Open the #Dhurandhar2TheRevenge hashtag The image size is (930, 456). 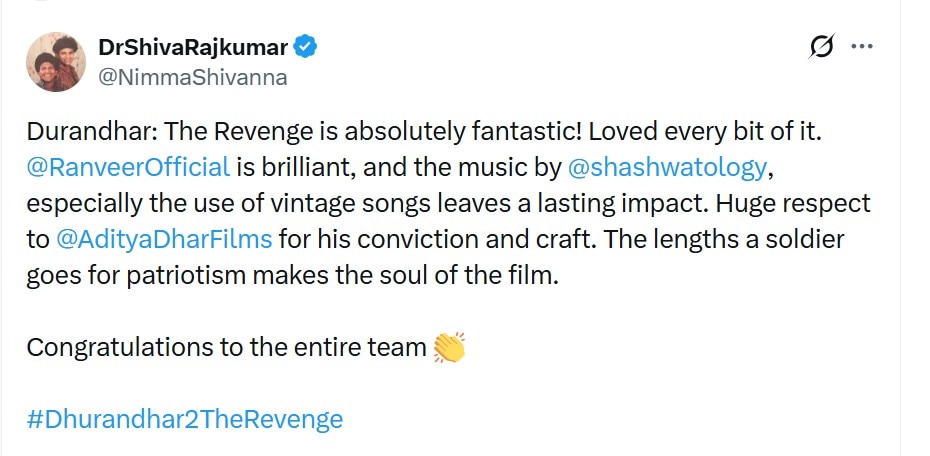click(184, 419)
